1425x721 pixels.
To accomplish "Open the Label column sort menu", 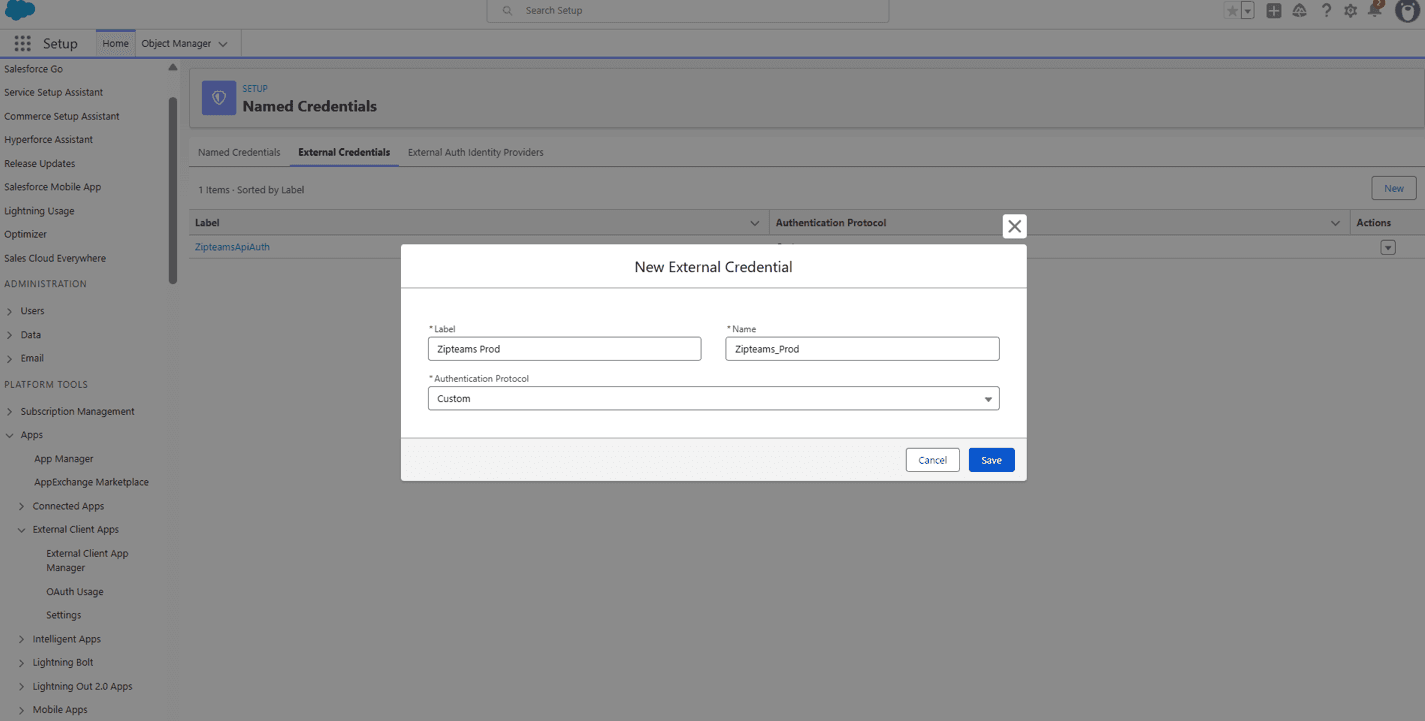I will coord(756,223).
